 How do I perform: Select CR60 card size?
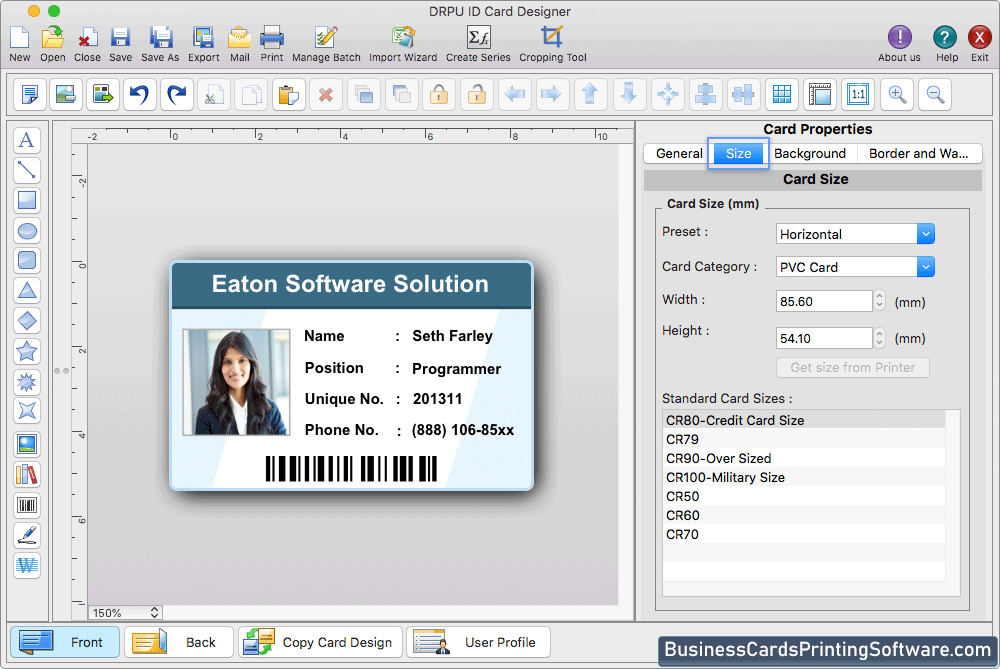point(804,515)
